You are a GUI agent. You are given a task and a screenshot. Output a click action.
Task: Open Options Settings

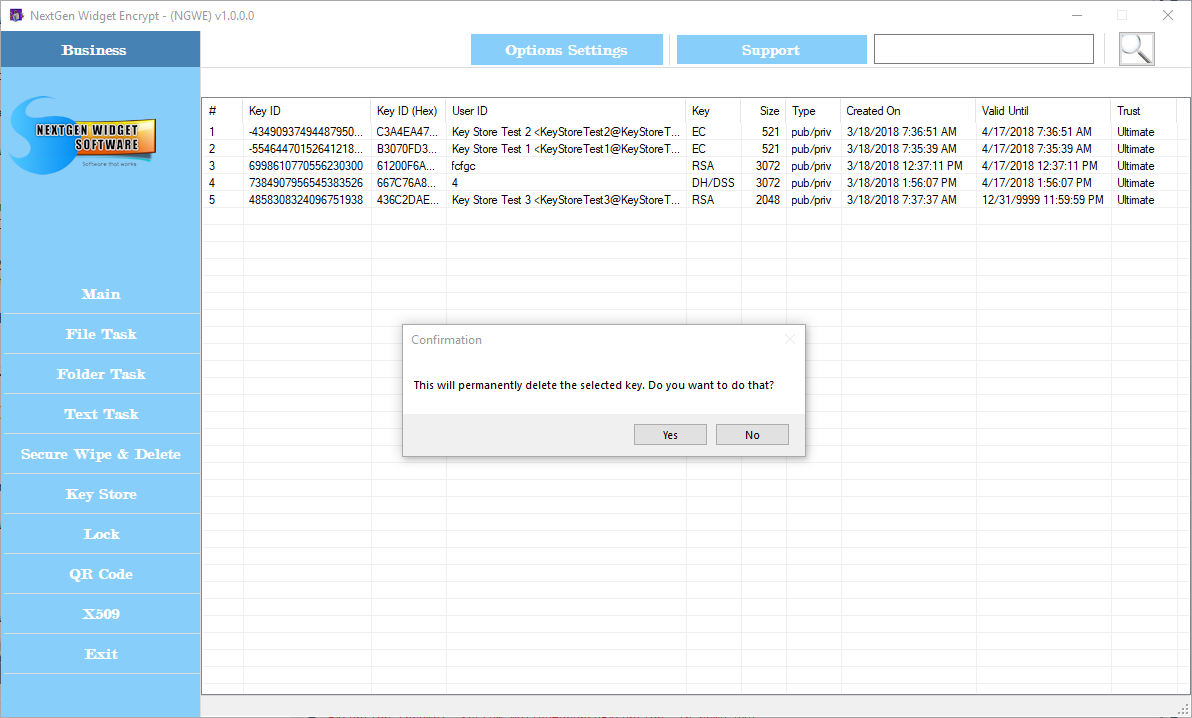coord(566,50)
